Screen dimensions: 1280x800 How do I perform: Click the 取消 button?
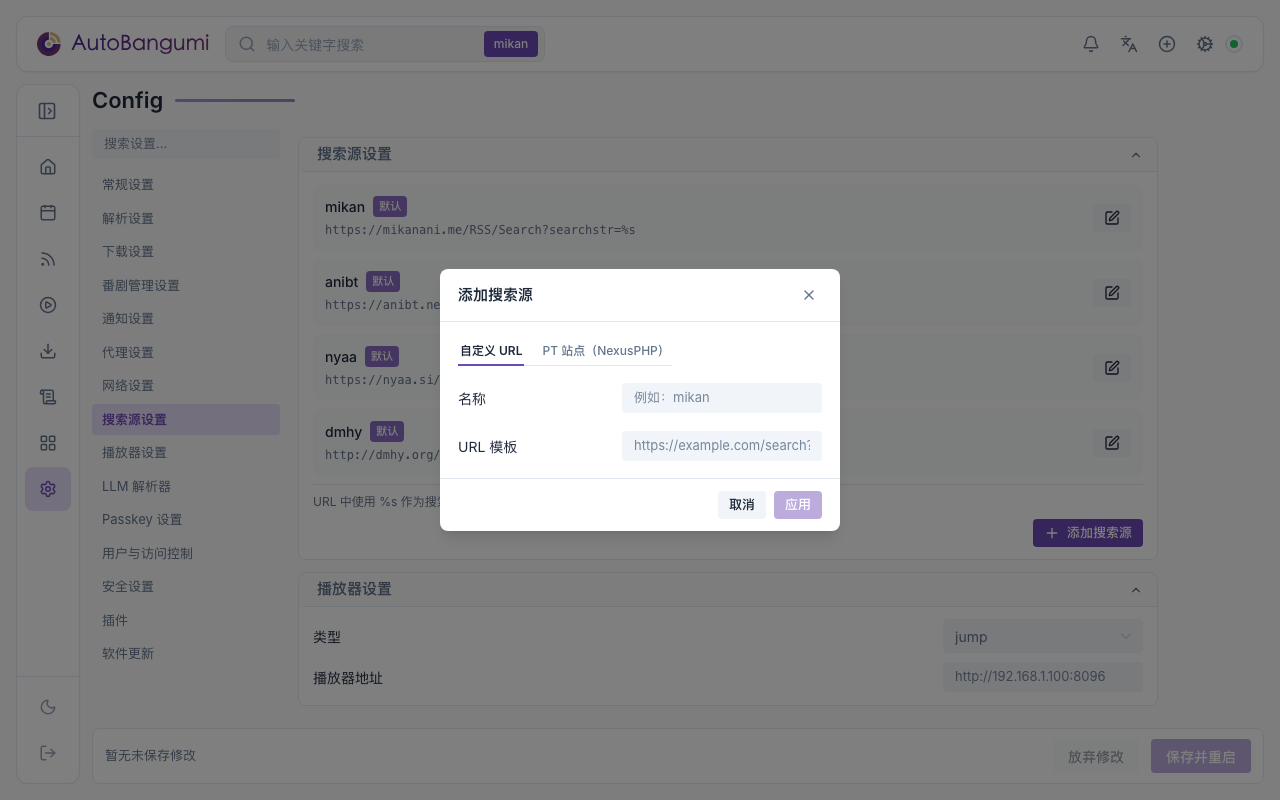[742, 505]
